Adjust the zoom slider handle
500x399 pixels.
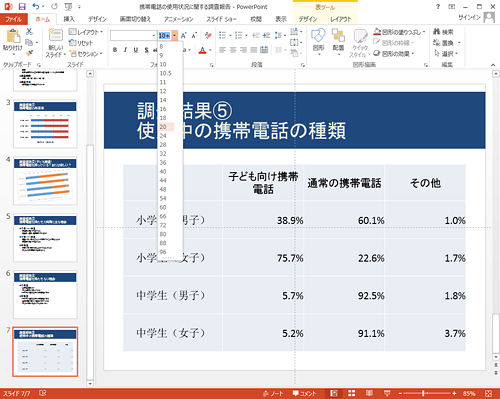pyautogui.click(x=423, y=393)
